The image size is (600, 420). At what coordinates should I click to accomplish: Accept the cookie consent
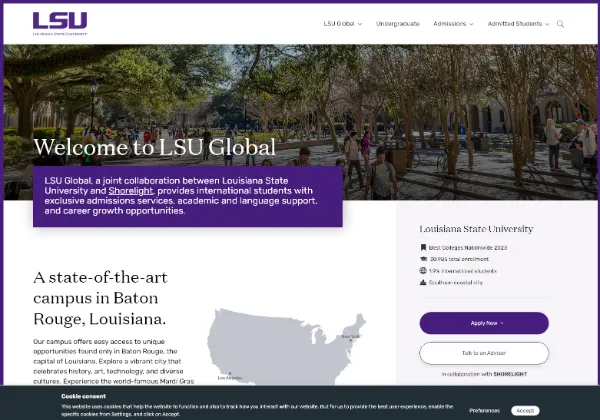coord(525,410)
